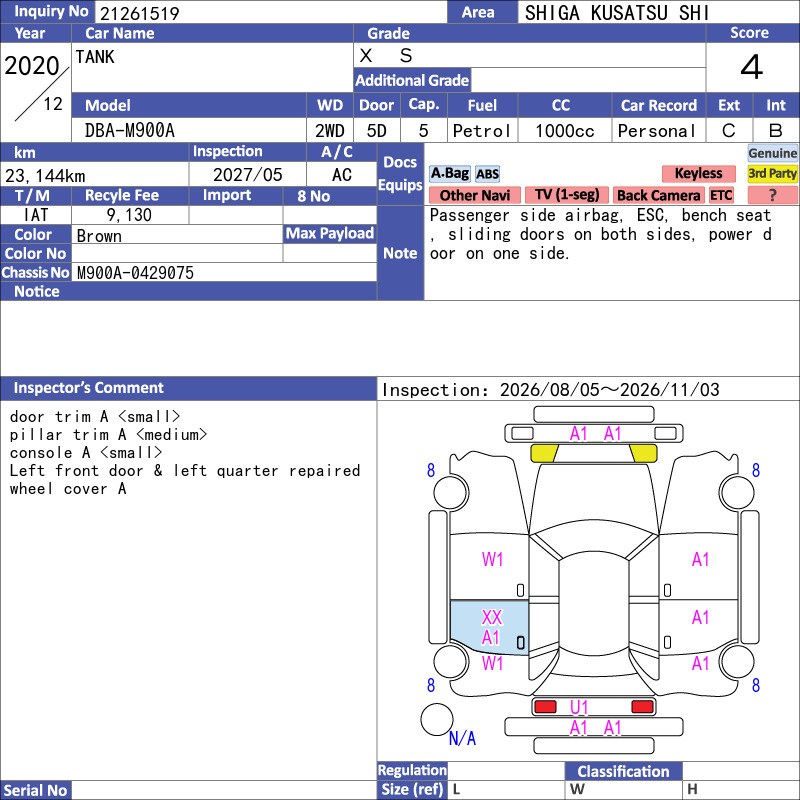Select the Keyless equipment badge
The image size is (800, 800).
(x=698, y=173)
